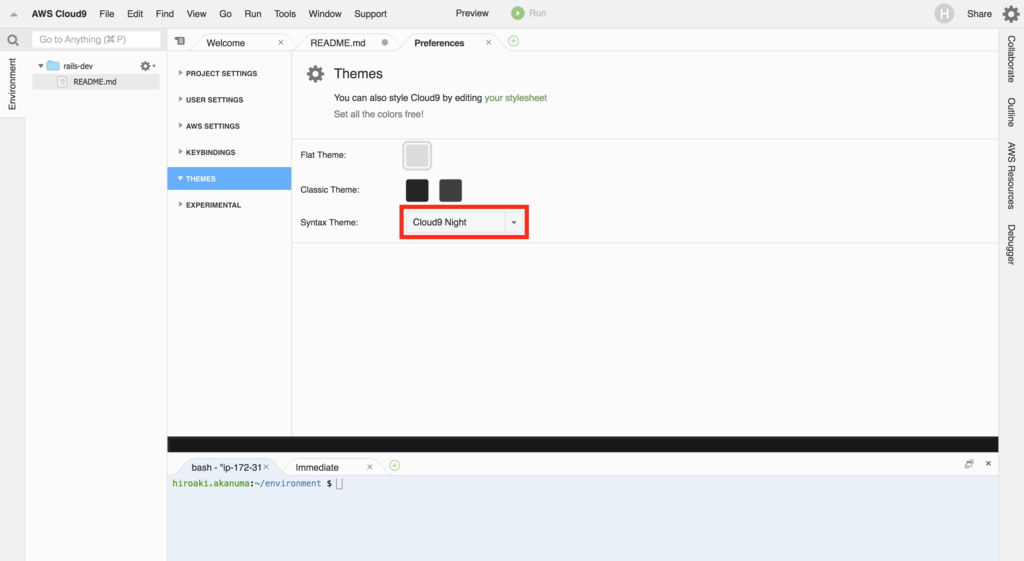Add a new editor tab with plus icon
Image resolution: width=1024 pixels, height=561 pixels.
coord(513,41)
